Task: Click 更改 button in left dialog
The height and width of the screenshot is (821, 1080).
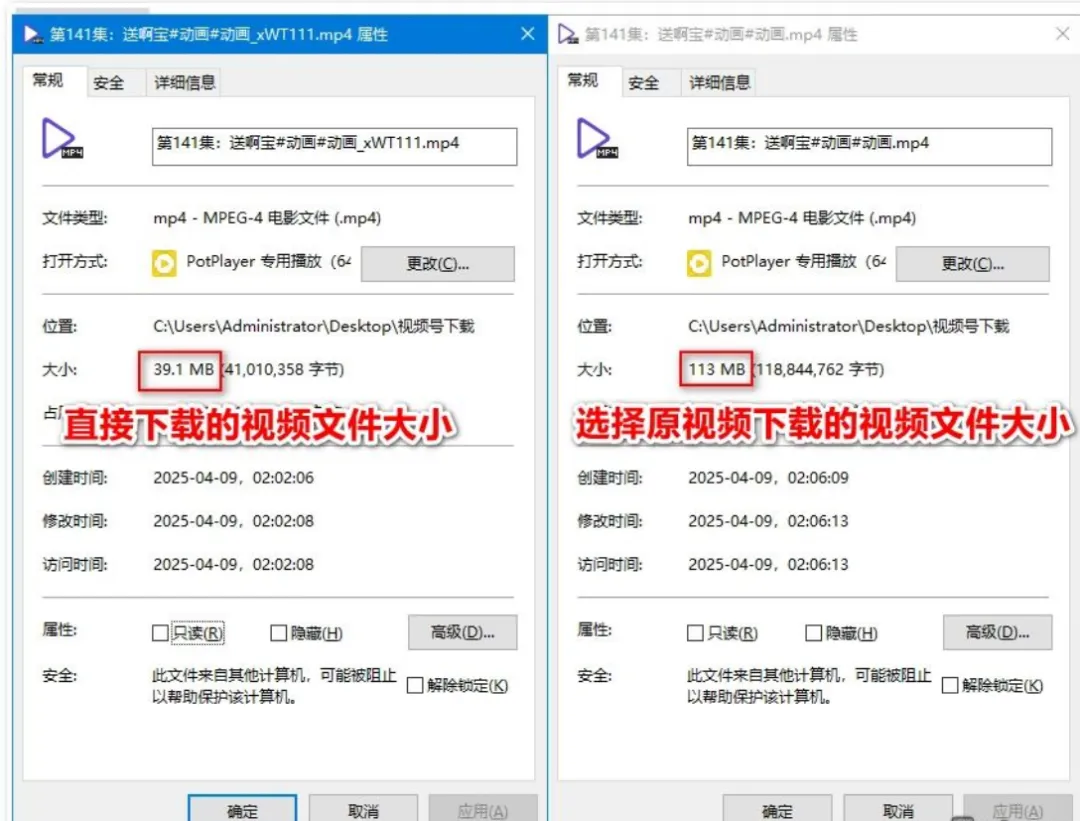Action: pyautogui.click(x=437, y=264)
